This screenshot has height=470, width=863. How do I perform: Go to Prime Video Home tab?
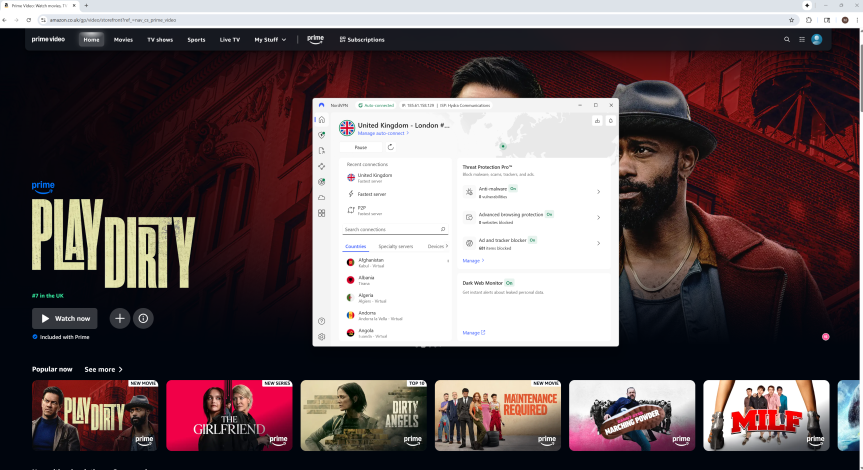(x=91, y=40)
